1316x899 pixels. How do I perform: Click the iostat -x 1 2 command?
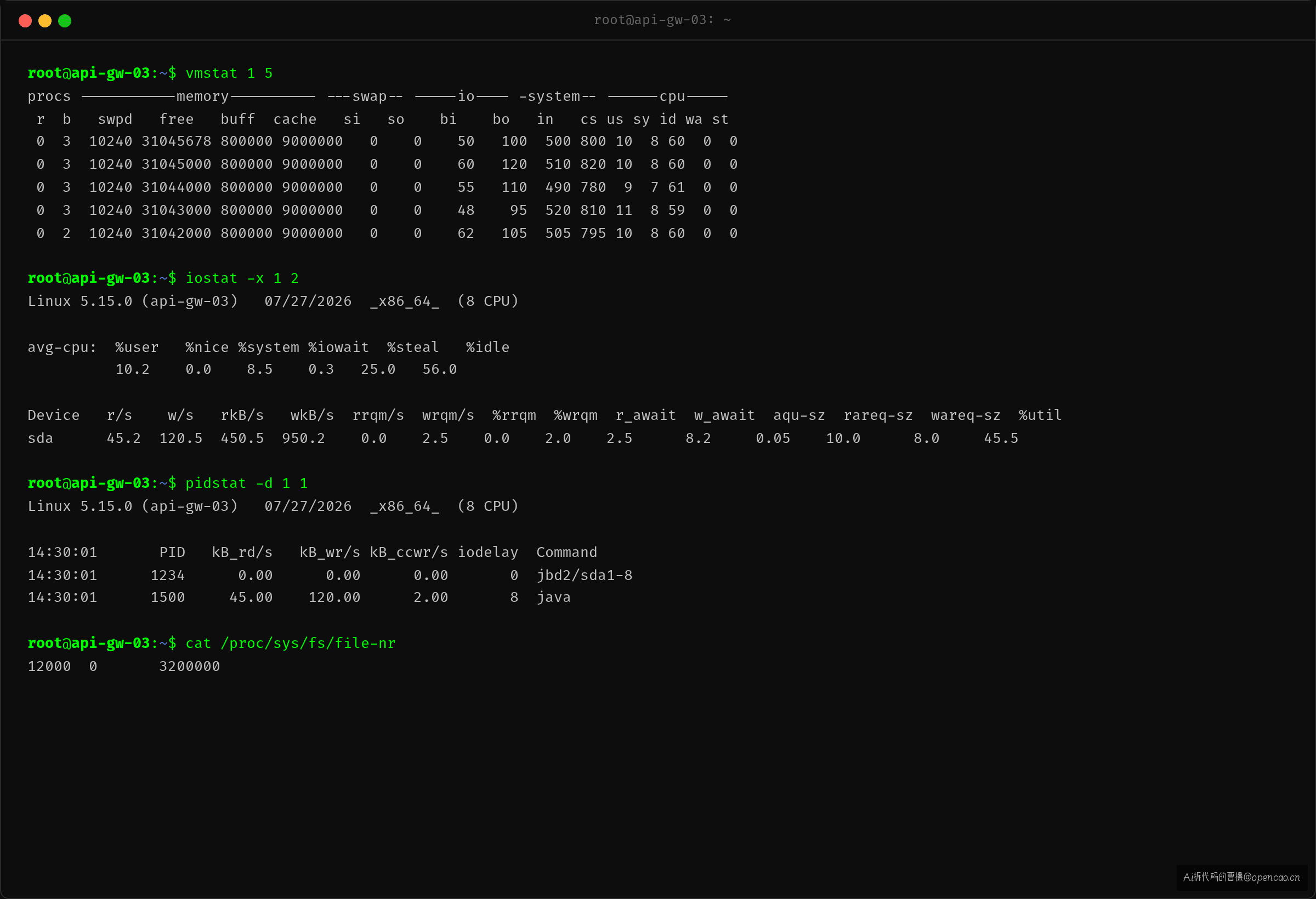tap(242, 278)
